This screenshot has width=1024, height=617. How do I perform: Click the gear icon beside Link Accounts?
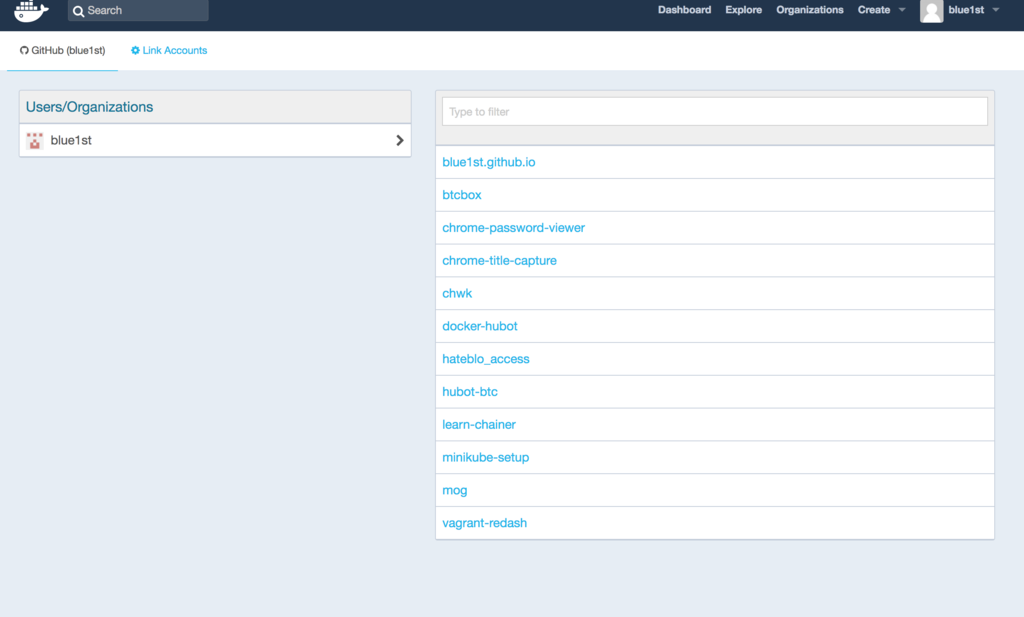point(135,50)
